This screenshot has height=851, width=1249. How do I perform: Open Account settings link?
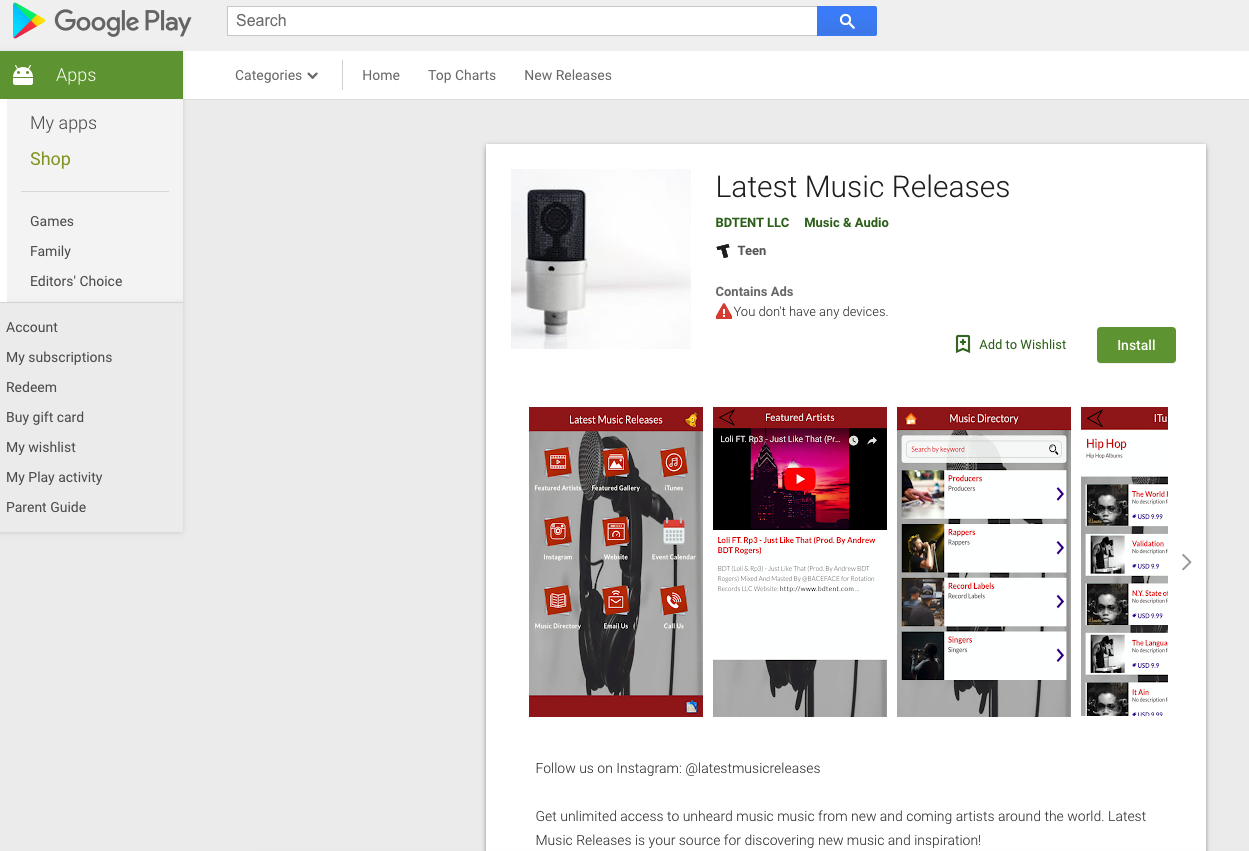coord(32,327)
